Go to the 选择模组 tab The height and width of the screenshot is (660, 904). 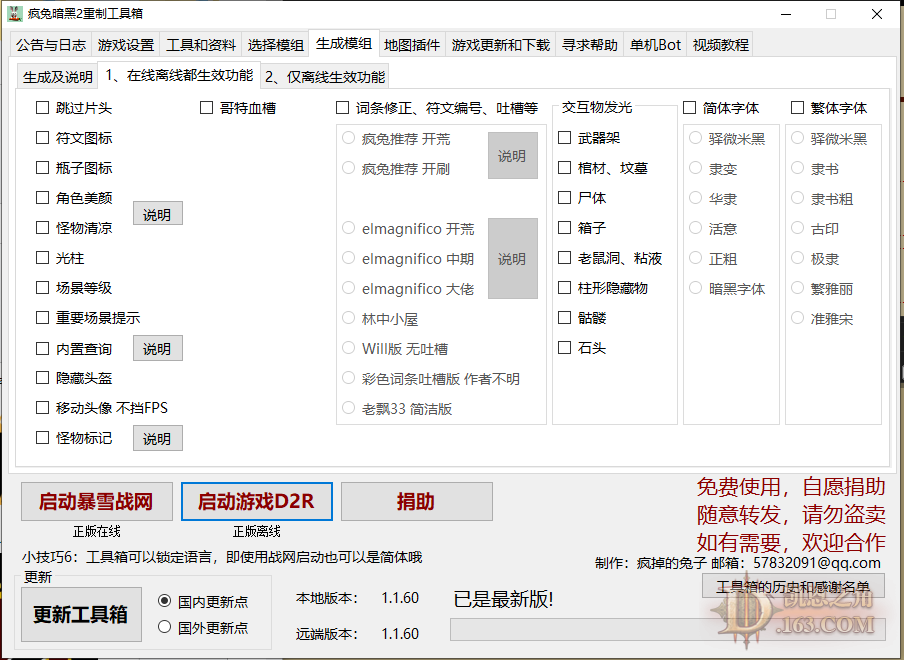click(276, 45)
